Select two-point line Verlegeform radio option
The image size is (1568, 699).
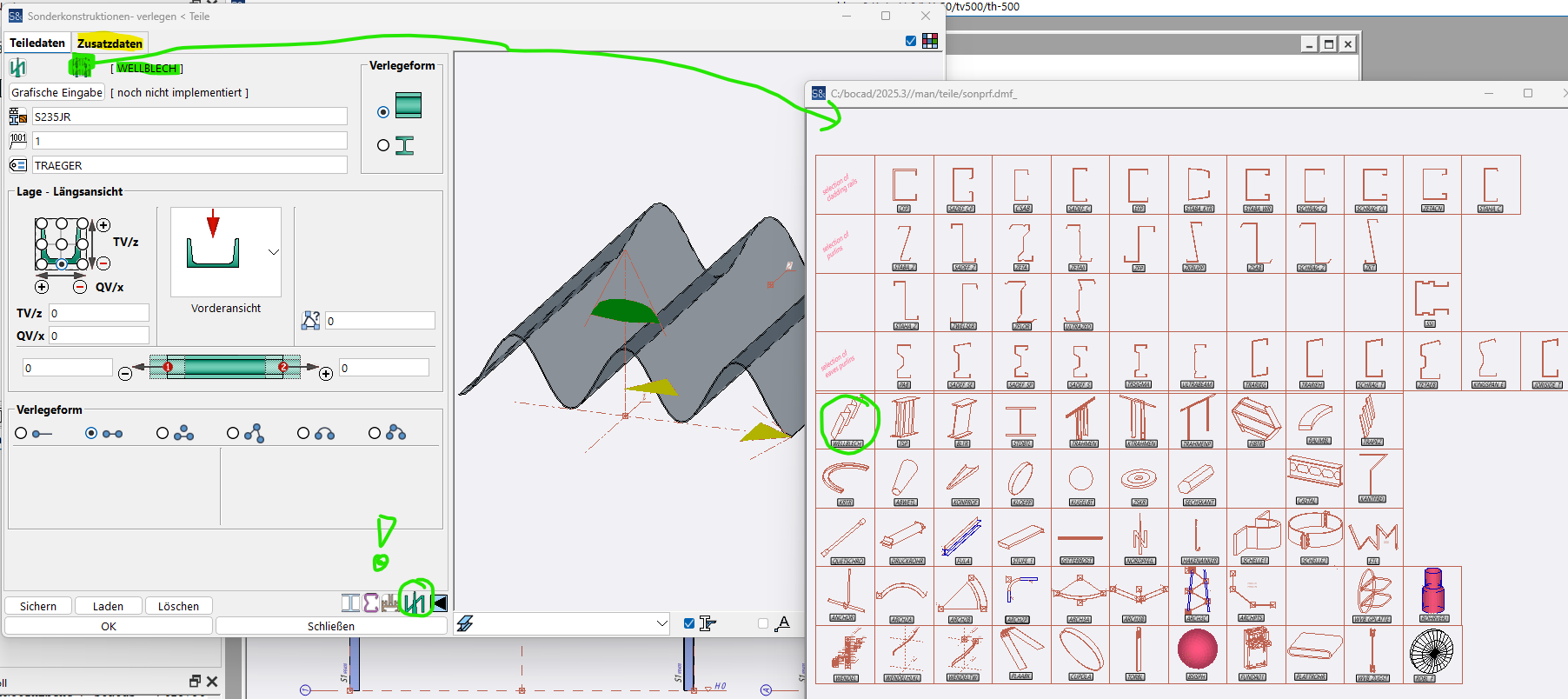click(x=91, y=433)
